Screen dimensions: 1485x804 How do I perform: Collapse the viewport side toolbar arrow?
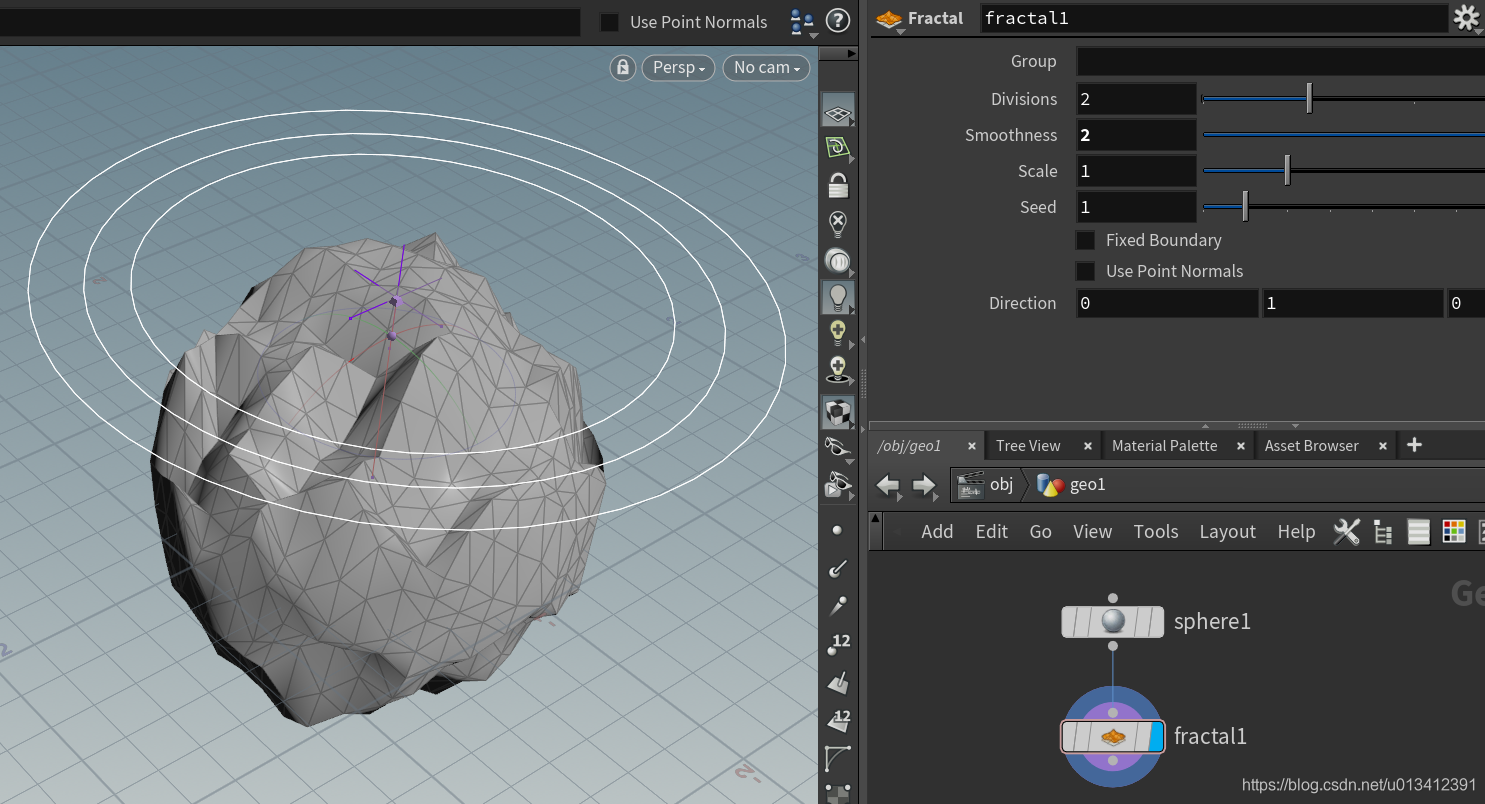click(x=851, y=52)
